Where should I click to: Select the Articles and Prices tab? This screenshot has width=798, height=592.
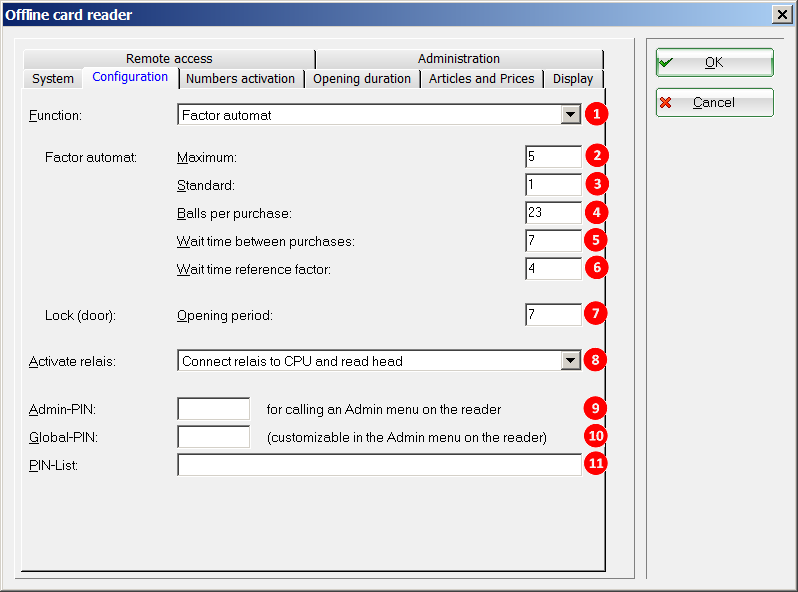click(x=481, y=79)
